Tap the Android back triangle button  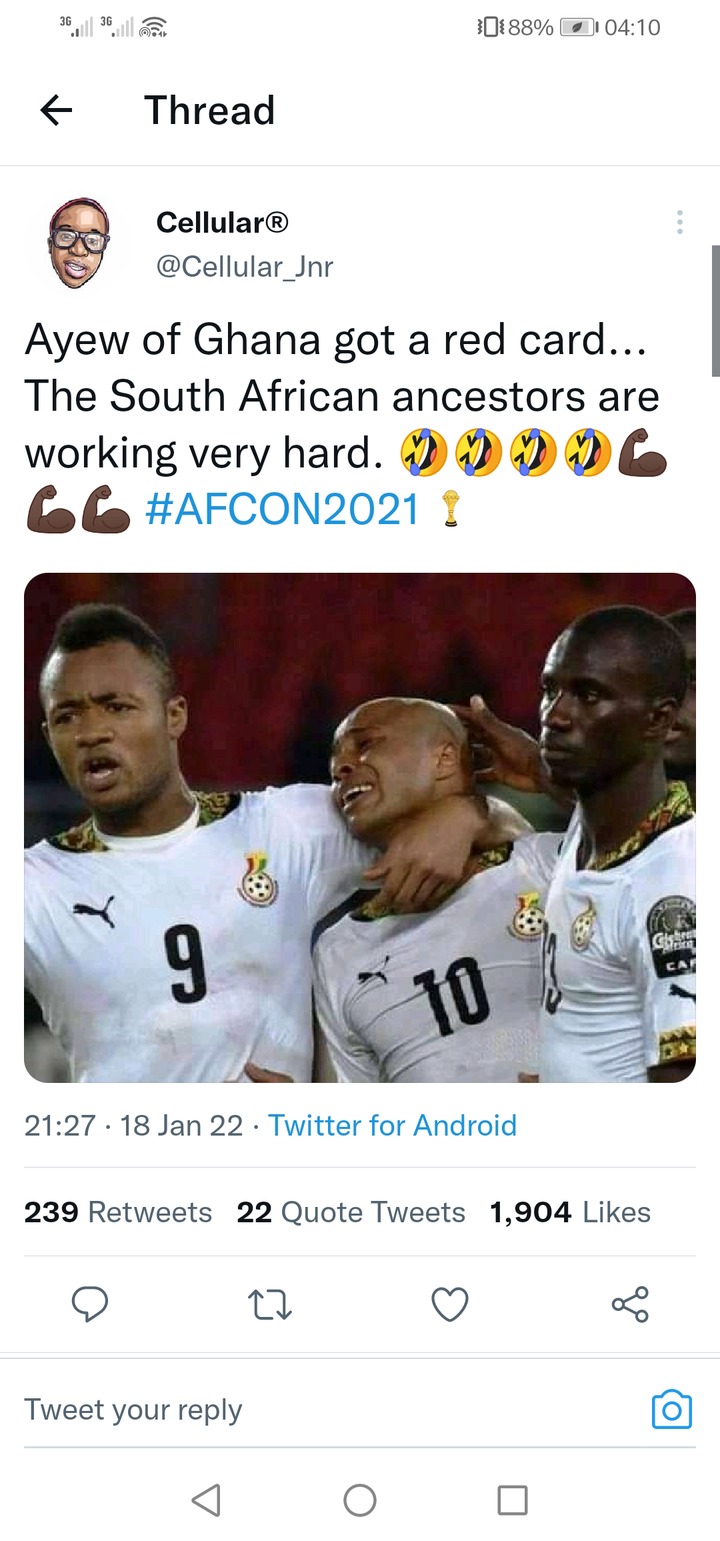206,1500
